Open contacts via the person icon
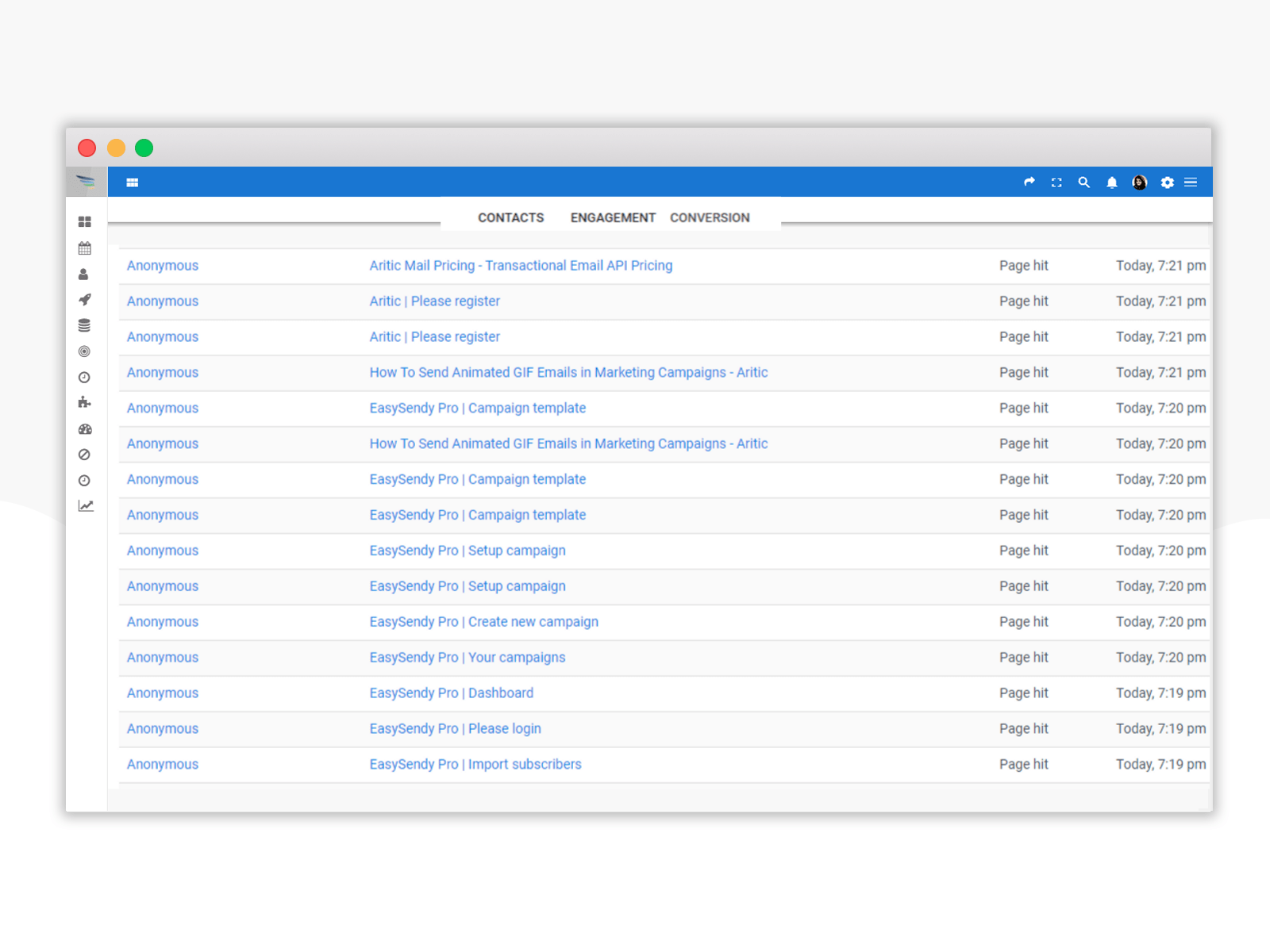 [83, 274]
